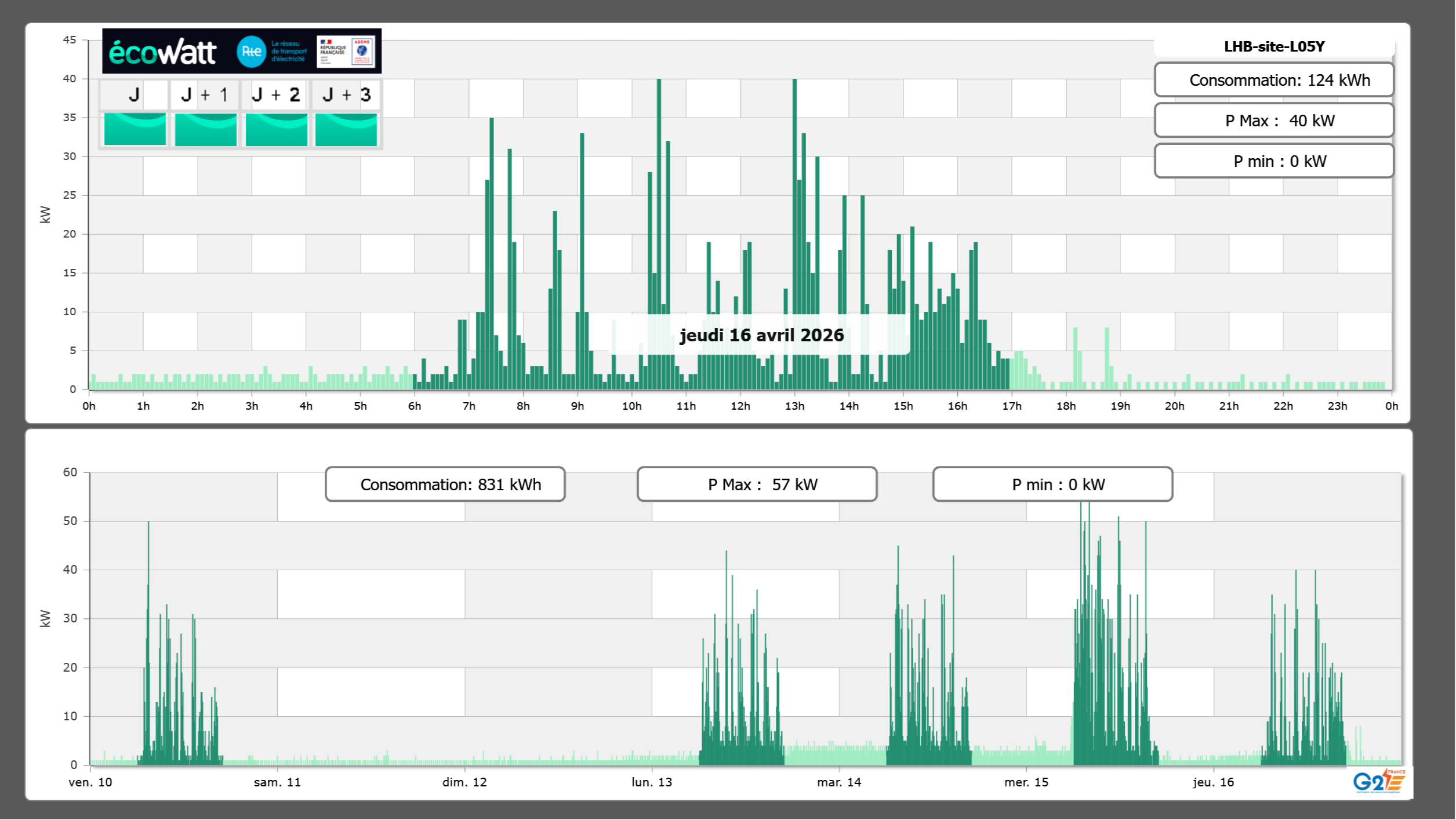The height and width of the screenshot is (820, 1456).
Task: Click the green Ecowatt signal under J
Action: pyautogui.click(x=135, y=129)
